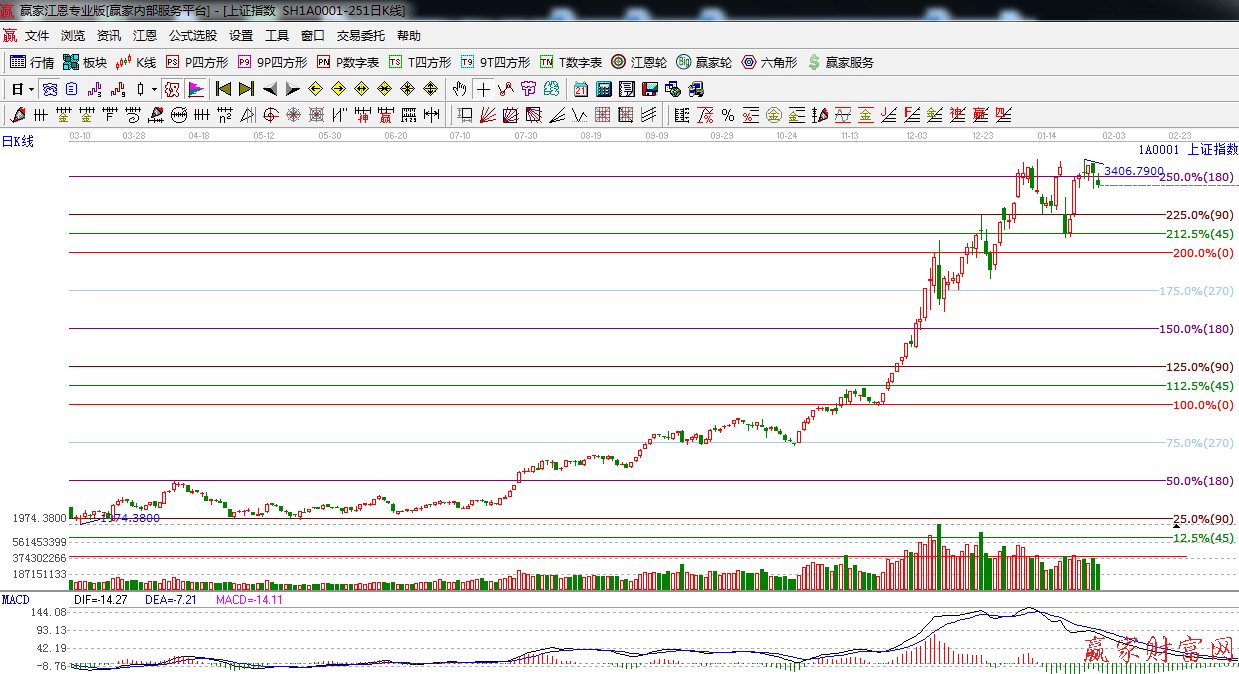Open the 公式选股 menu
The width and height of the screenshot is (1239, 674).
click(x=192, y=36)
